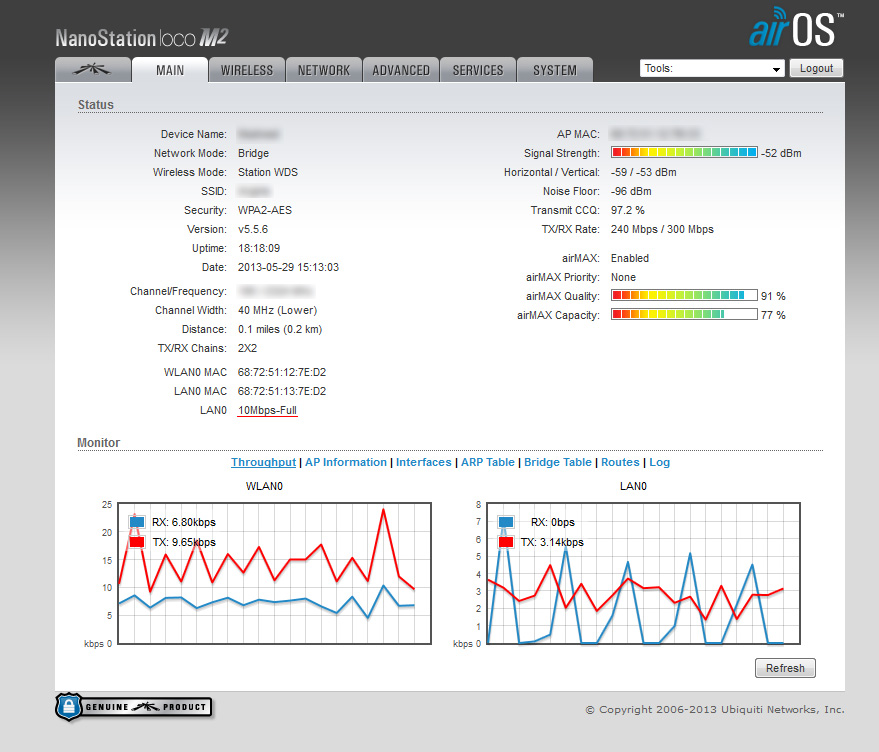Click the date '2013-05-29 15:13:03'

coord(288,267)
